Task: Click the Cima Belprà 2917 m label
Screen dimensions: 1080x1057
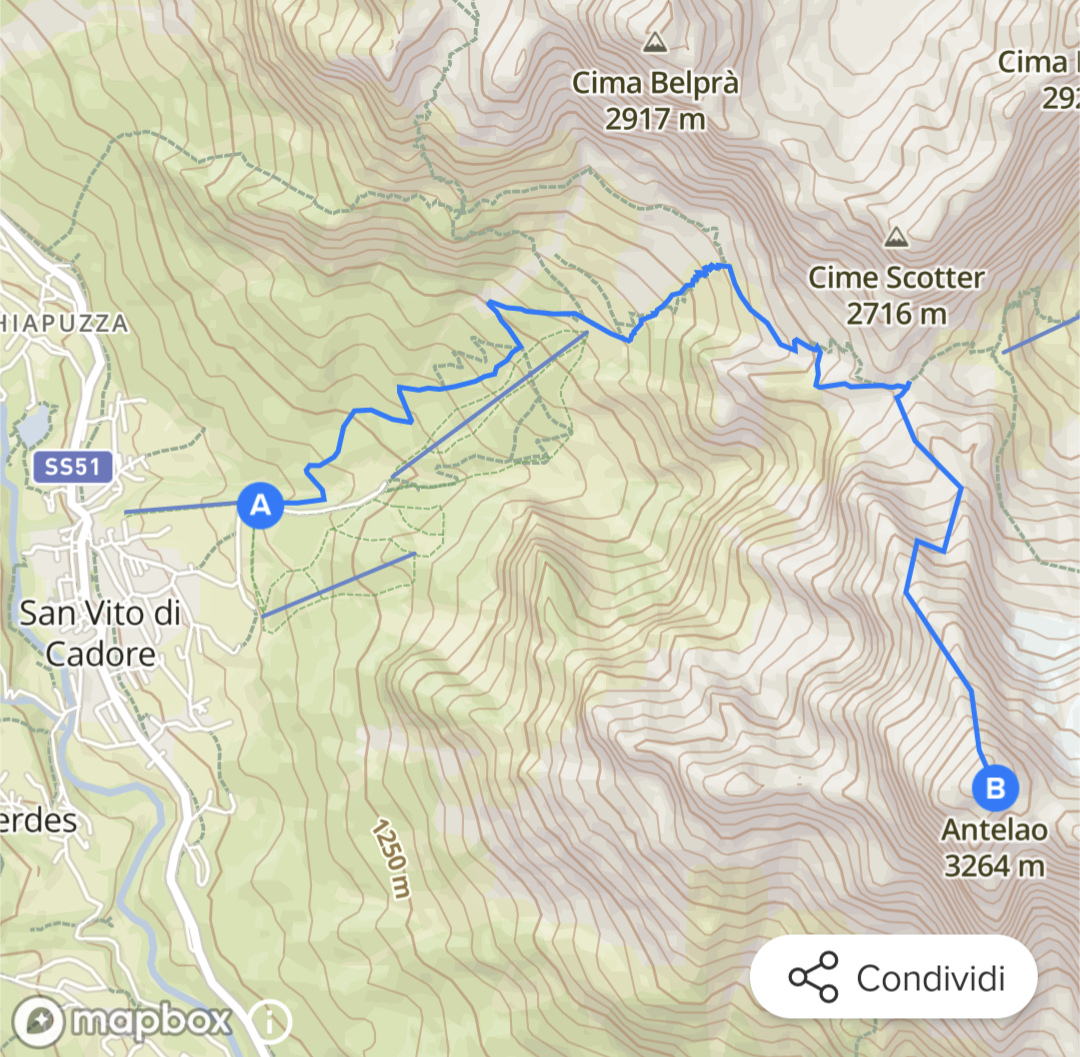Action: [655, 101]
